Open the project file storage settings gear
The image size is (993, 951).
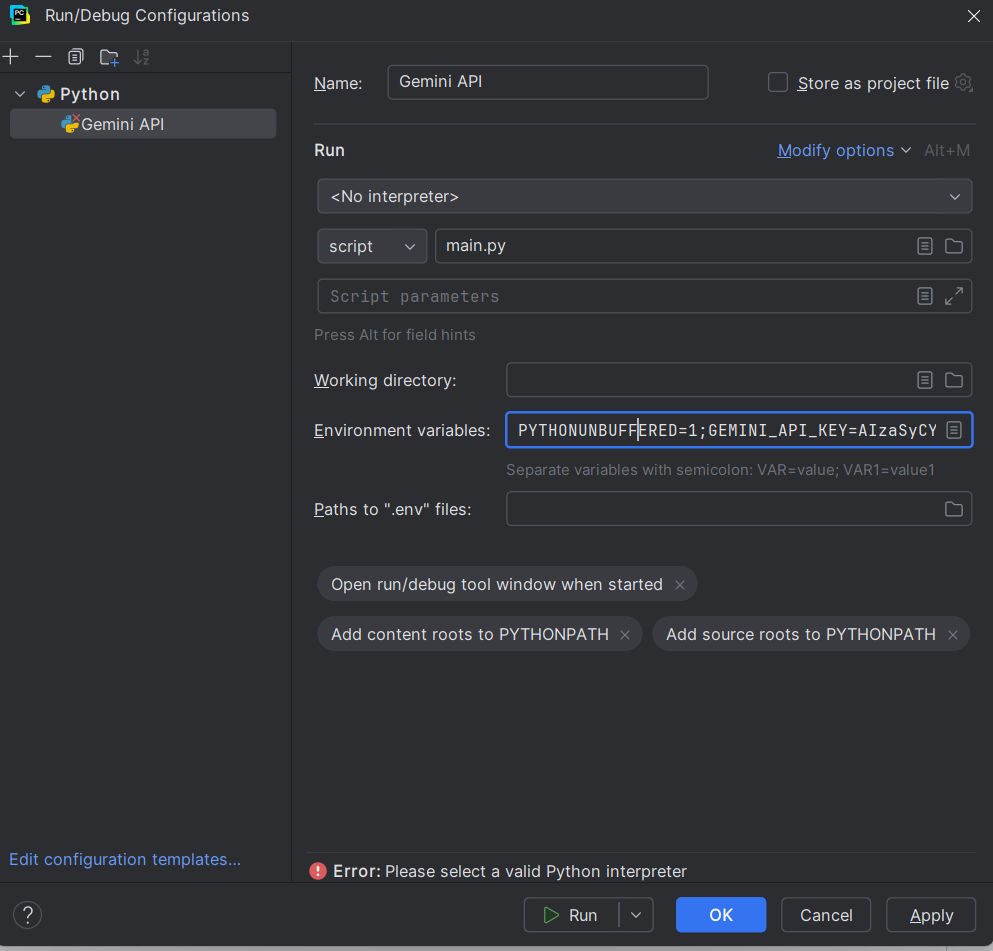pos(963,82)
